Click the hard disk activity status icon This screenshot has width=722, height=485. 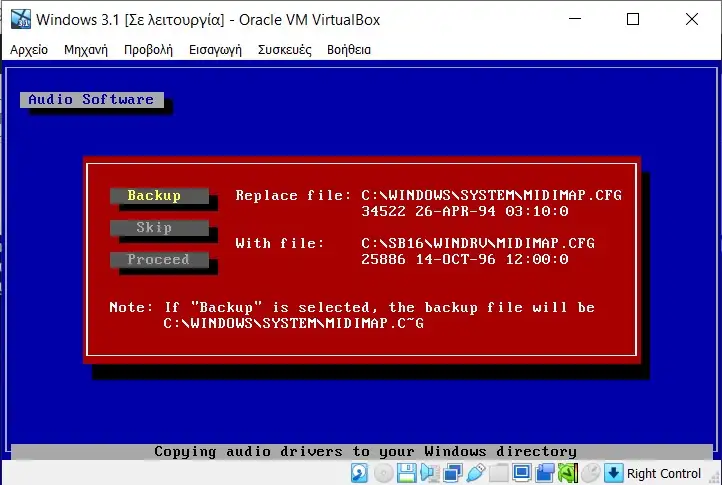click(x=359, y=473)
